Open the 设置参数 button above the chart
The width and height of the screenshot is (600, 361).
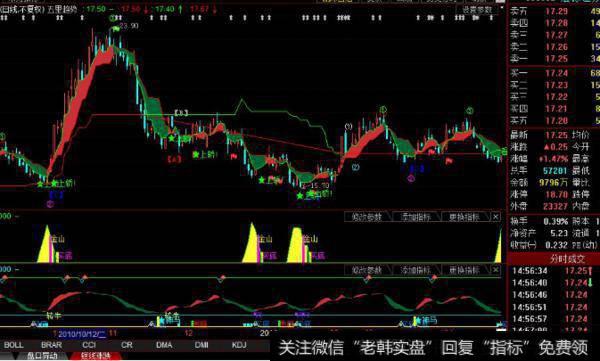(x=477, y=10)
